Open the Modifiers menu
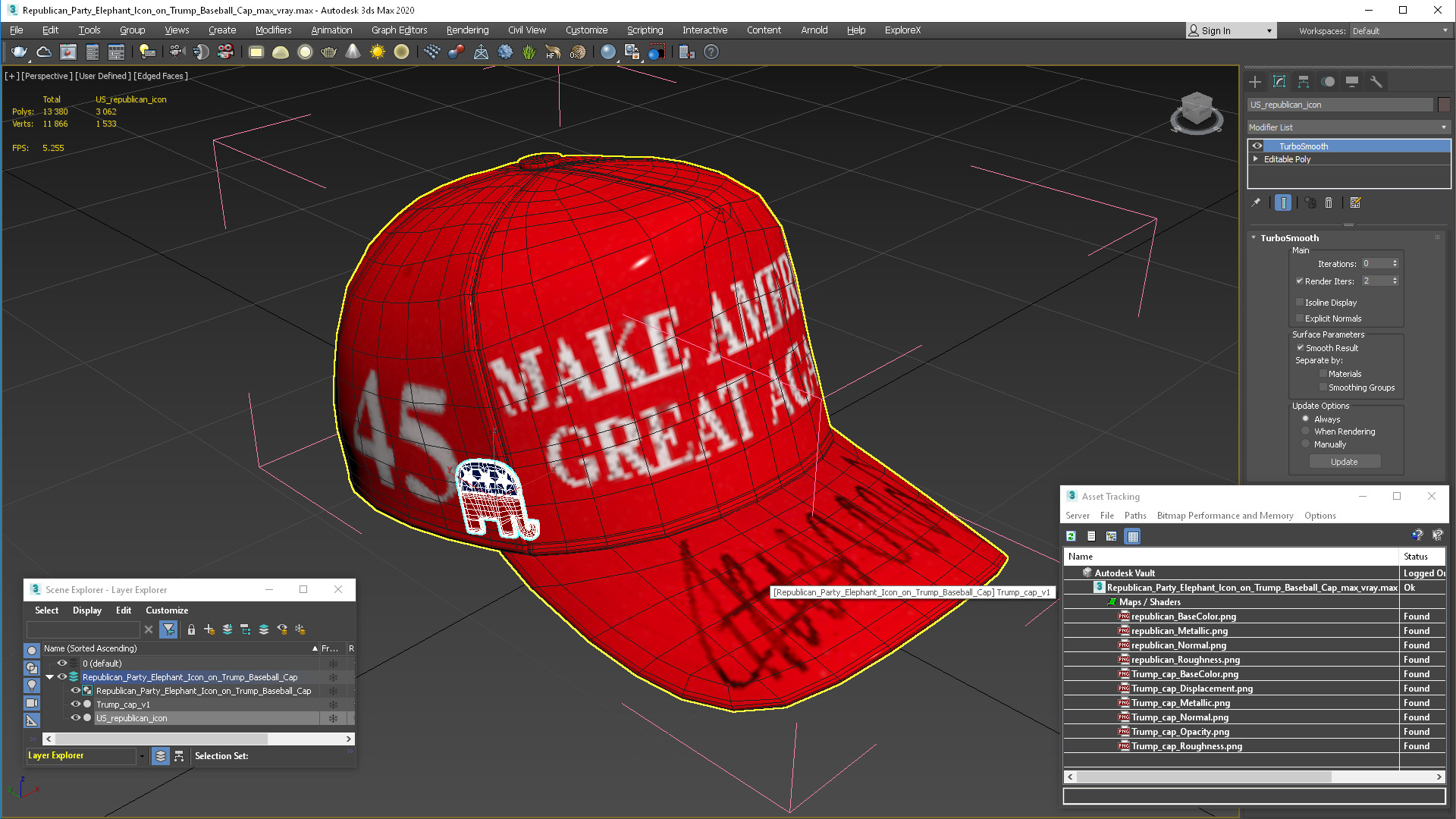The image size is (1456, 819). coord(273,30)
